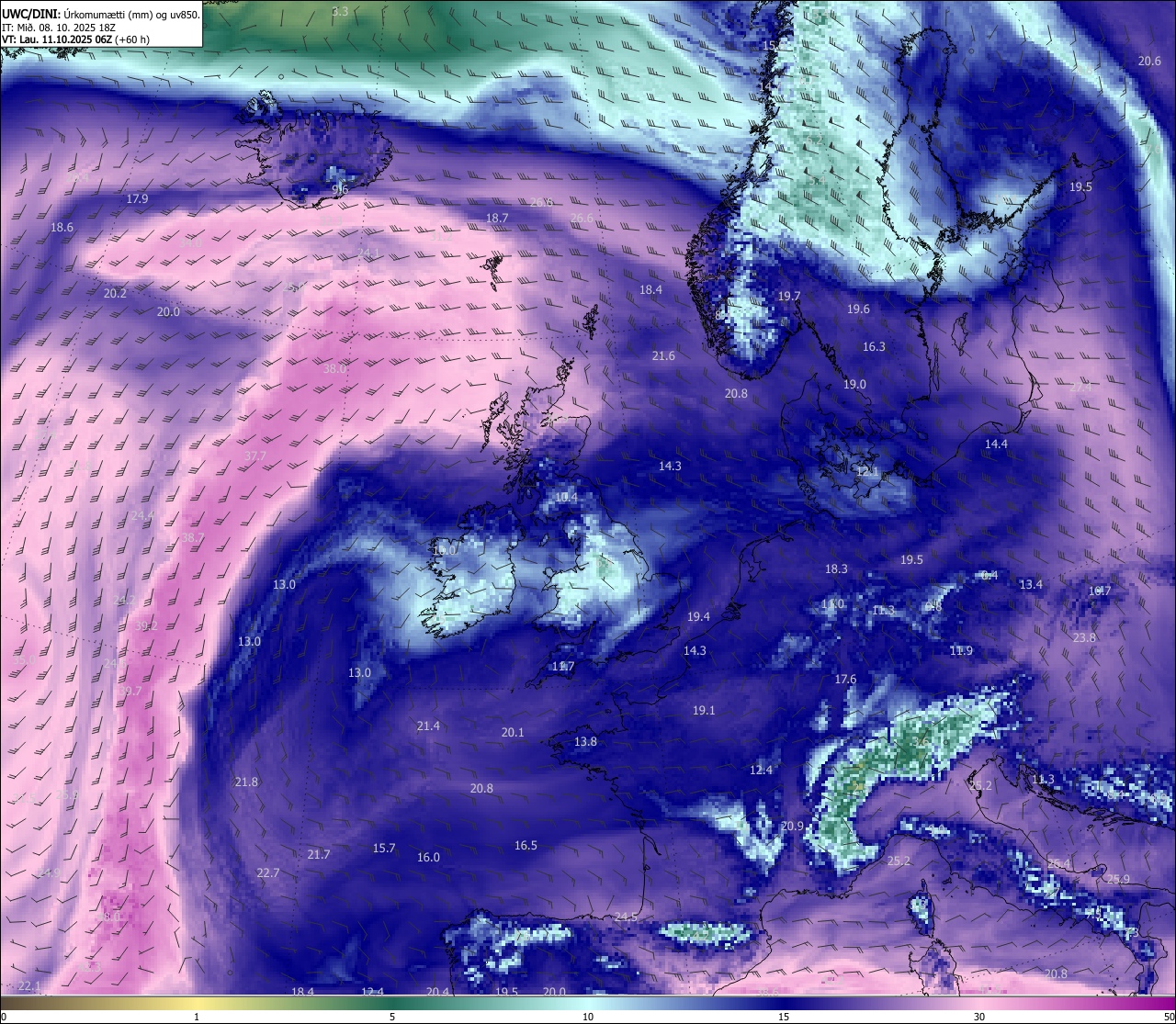Click the 18.3 value label
Screen dimensions: 1176x1024
tap(836, 568)
